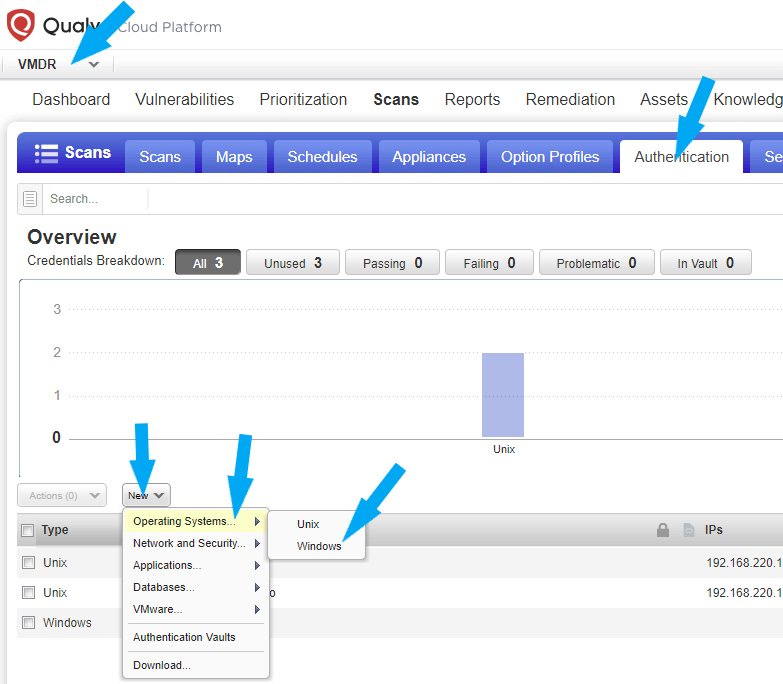Click the Unix bar in chart
The image size is (783, 684).
503,395
